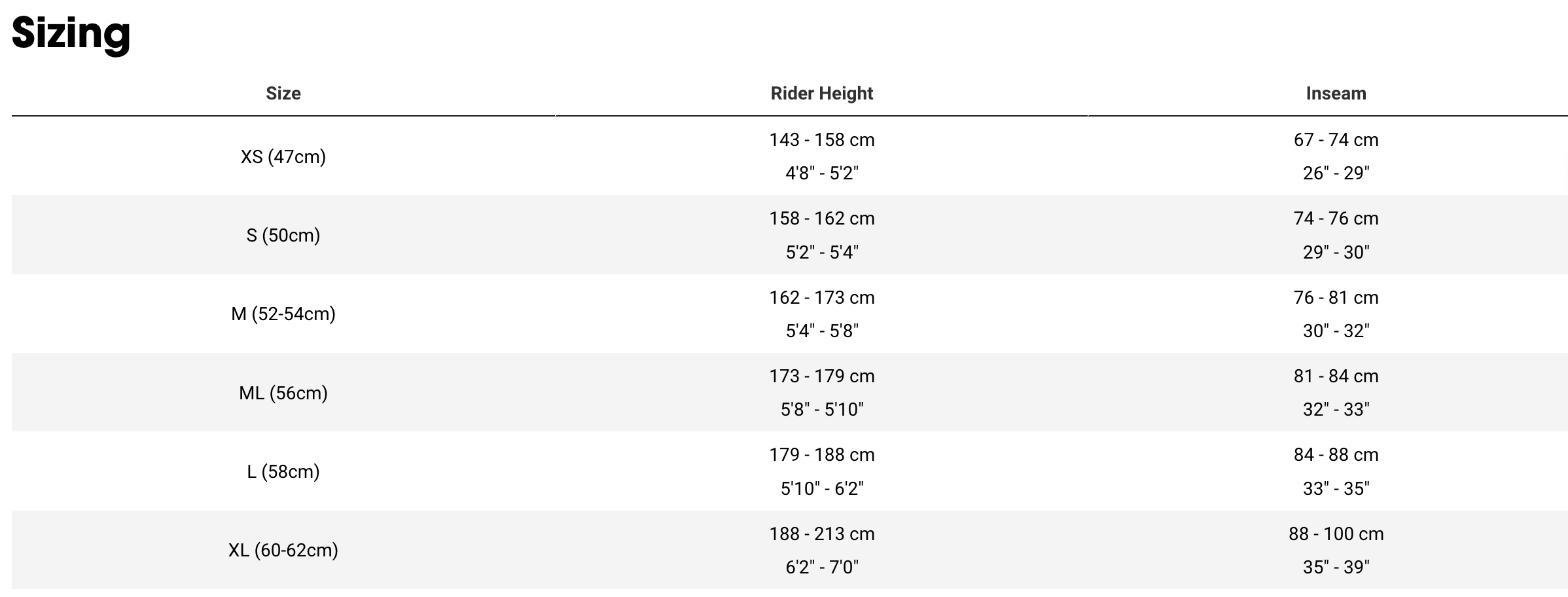Screen dimensions: 1568x597
Task: Click the 67 - 74 cm inseam value
Action: coord(1336,140)
